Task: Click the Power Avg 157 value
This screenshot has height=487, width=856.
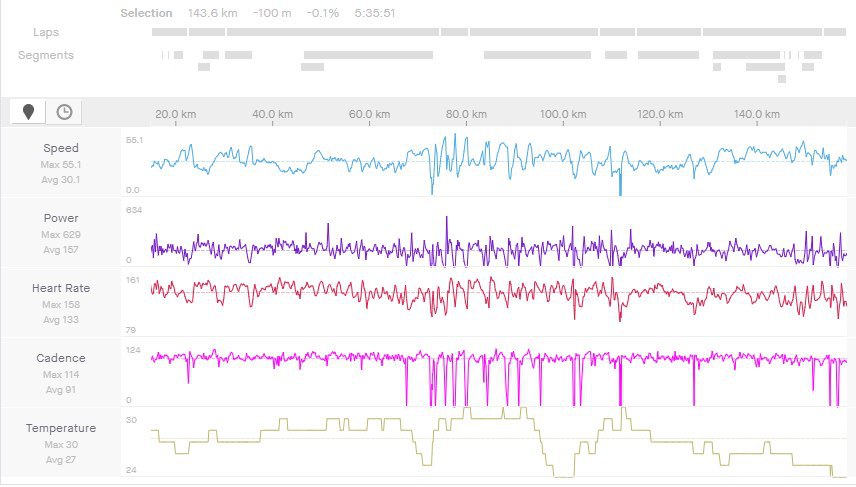Action: (x=61, y=250)
